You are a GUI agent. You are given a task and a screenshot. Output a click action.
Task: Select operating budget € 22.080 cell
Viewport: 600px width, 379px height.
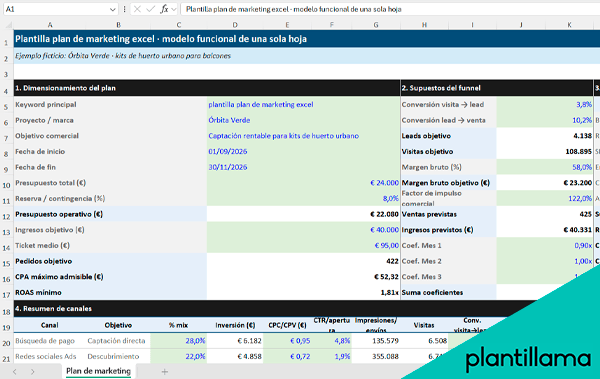(x=303, y=214)
